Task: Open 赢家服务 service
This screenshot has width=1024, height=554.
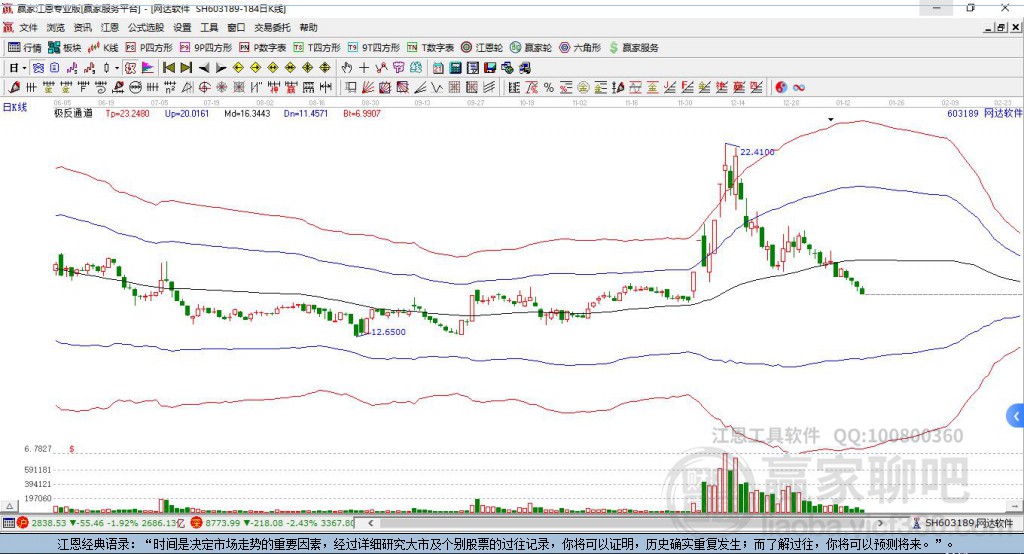Action: tap(634, 48)
